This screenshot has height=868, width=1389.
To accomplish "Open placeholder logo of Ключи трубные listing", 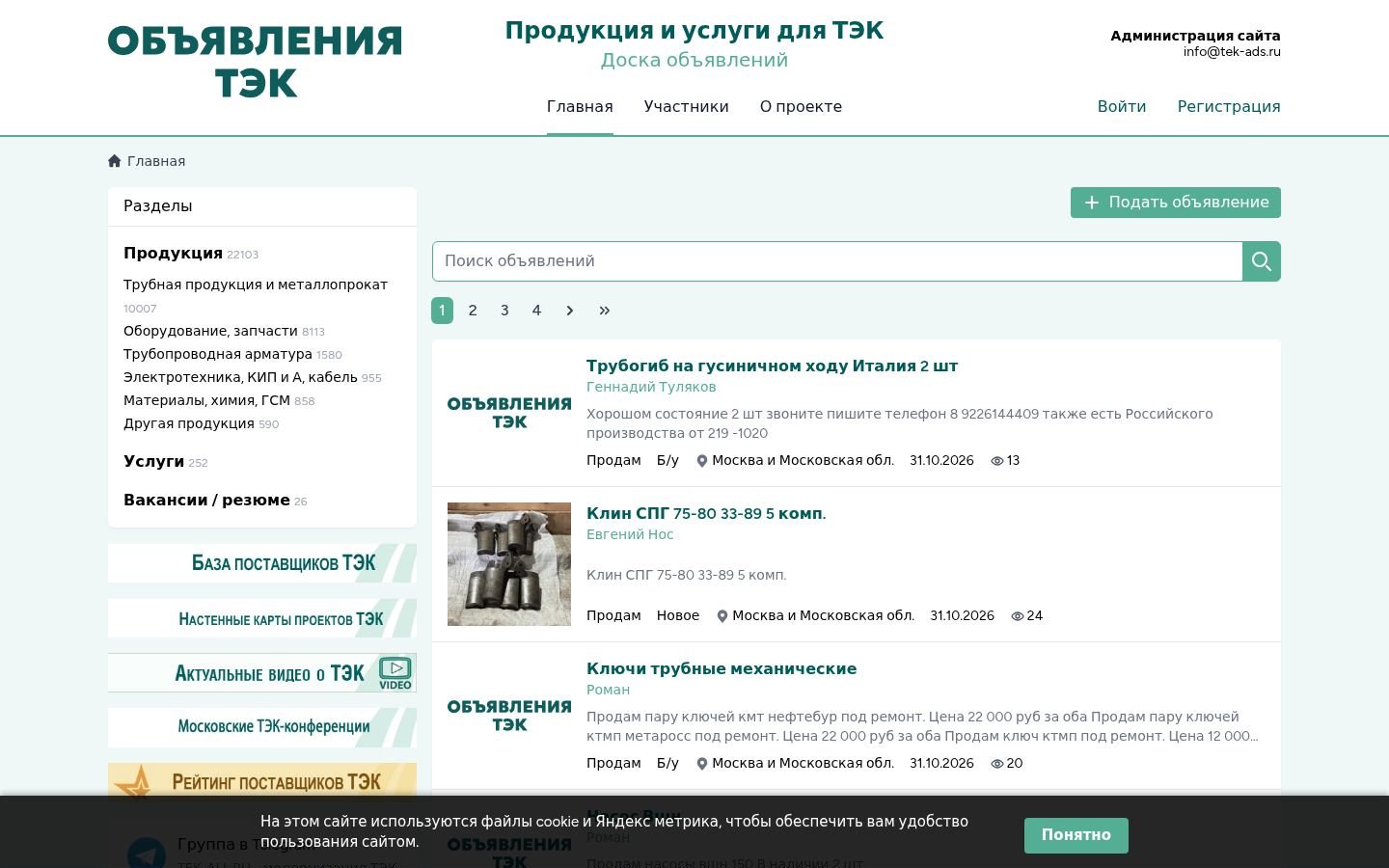I will 509,716.
